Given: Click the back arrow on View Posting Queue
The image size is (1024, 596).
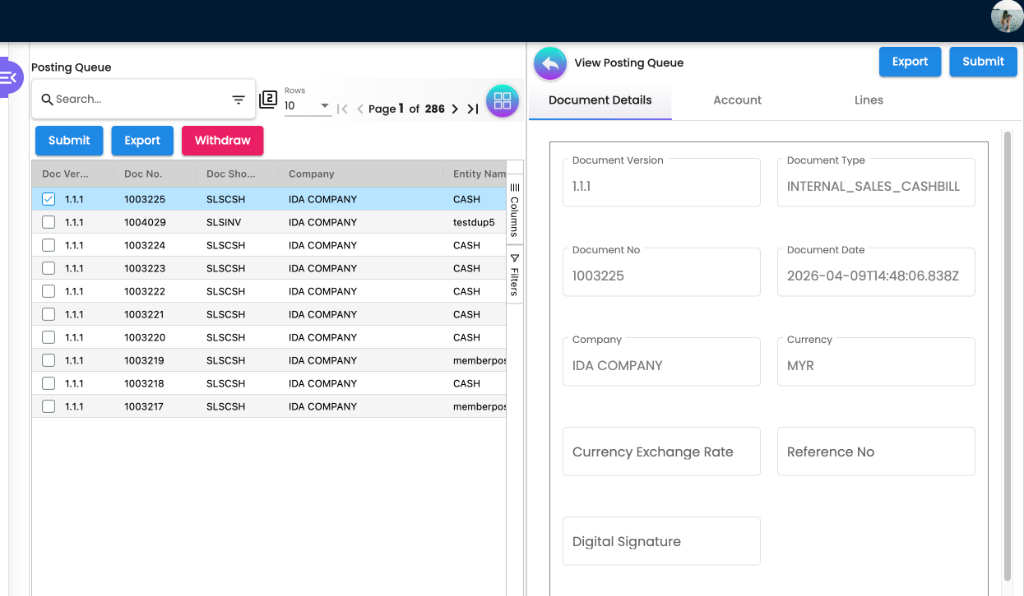Looking at the screenshot, I should (x=550, y=63).
